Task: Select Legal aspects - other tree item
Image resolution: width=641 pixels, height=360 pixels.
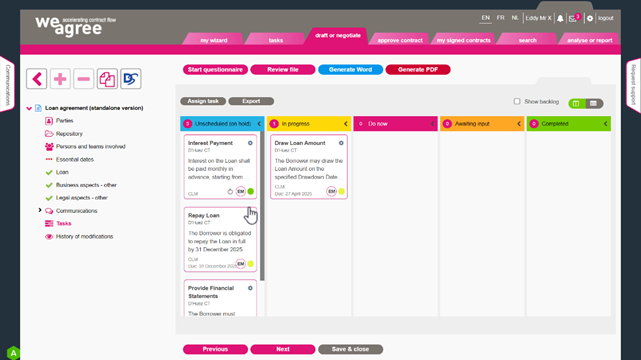Action: point(82,198)
